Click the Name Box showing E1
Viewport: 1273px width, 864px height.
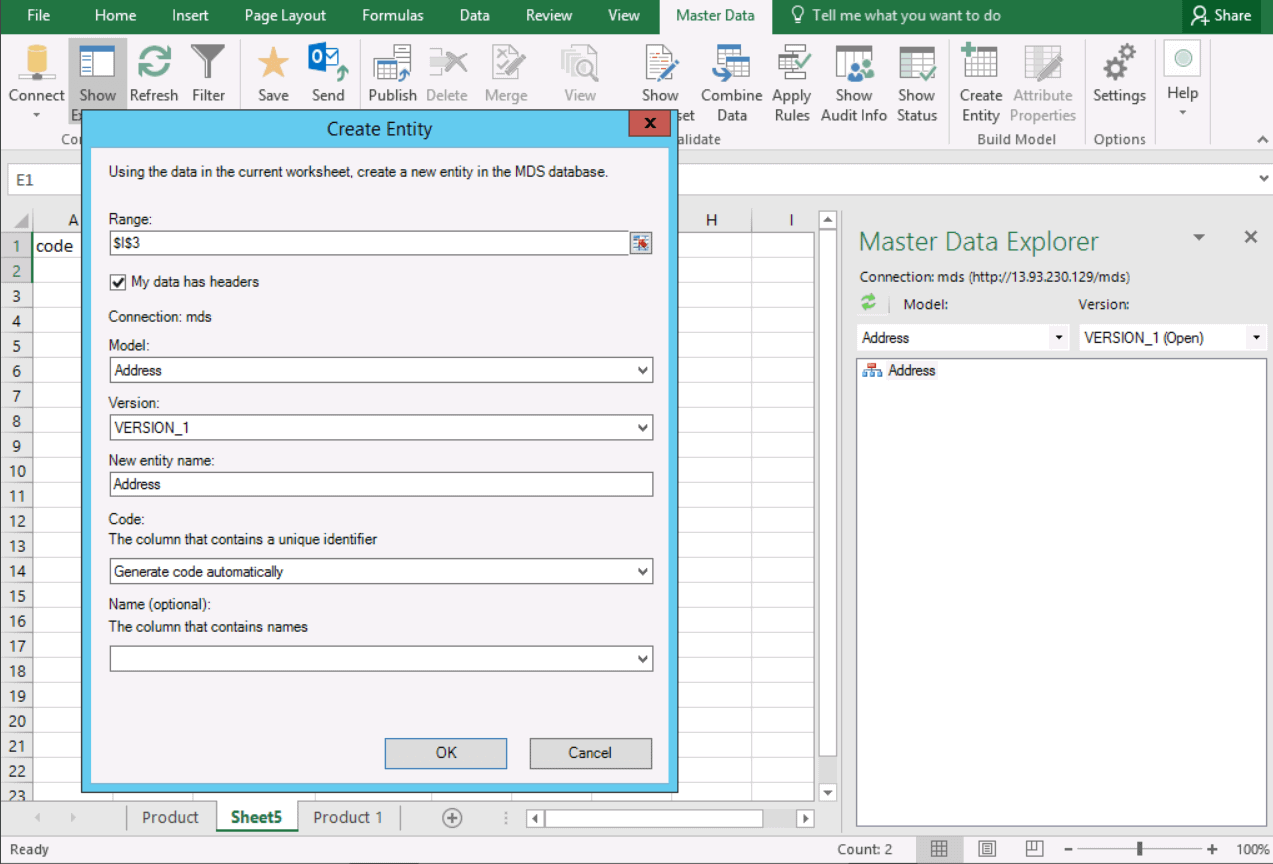(45, 180)
